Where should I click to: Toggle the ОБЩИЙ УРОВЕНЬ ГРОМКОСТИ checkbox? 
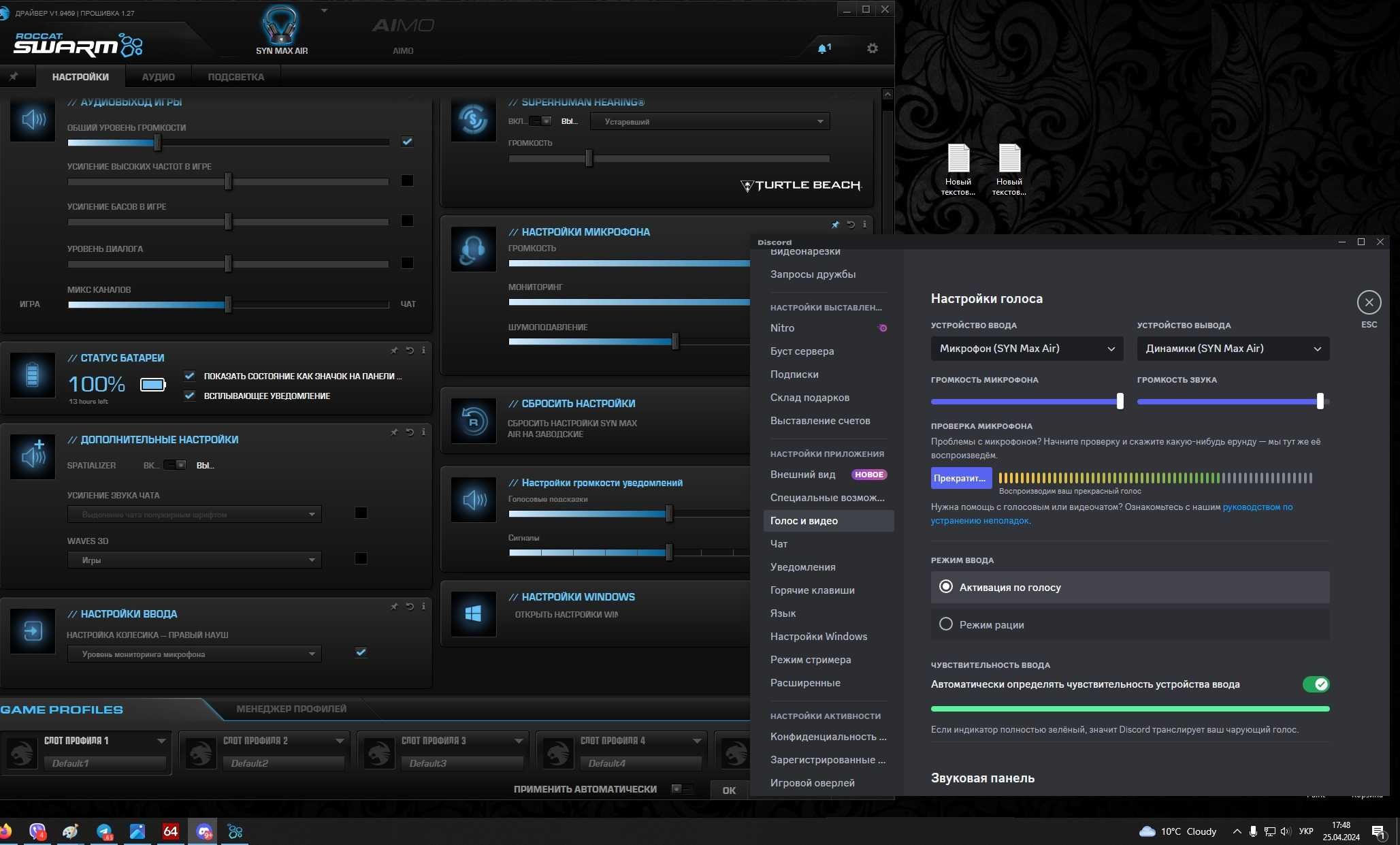pyautogui.click(x=407, y=142)
